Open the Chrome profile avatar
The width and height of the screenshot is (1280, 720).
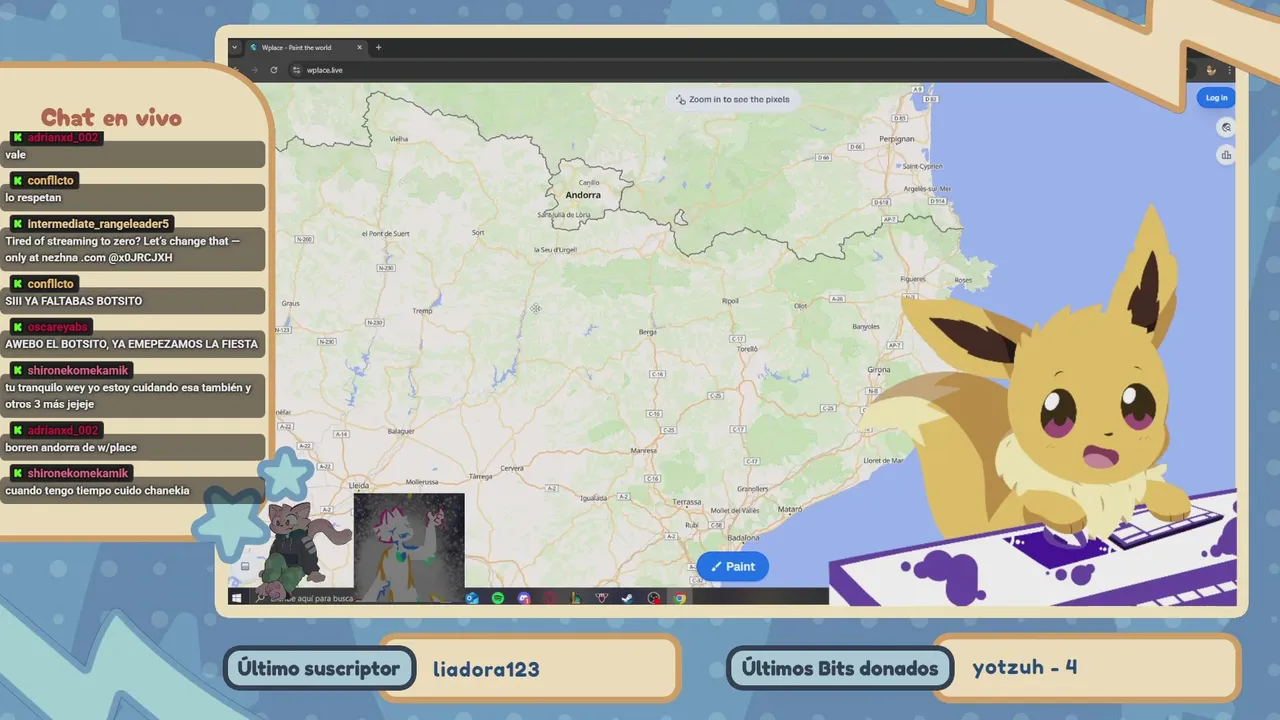point(1211,70)
